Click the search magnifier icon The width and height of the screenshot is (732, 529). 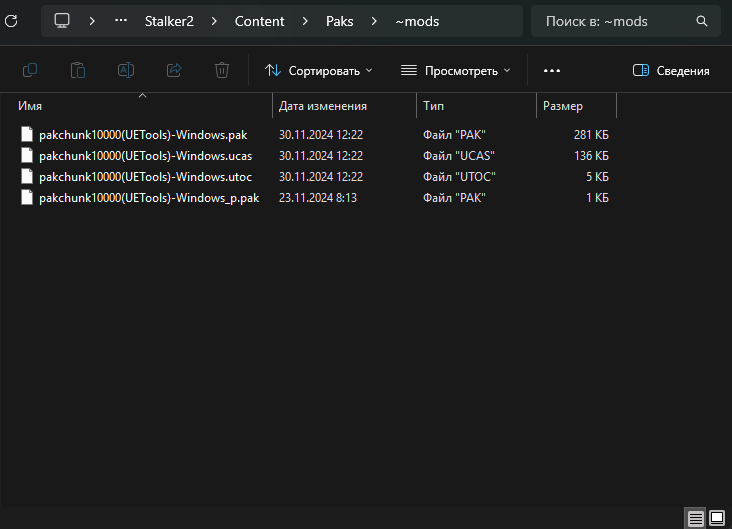703,21
